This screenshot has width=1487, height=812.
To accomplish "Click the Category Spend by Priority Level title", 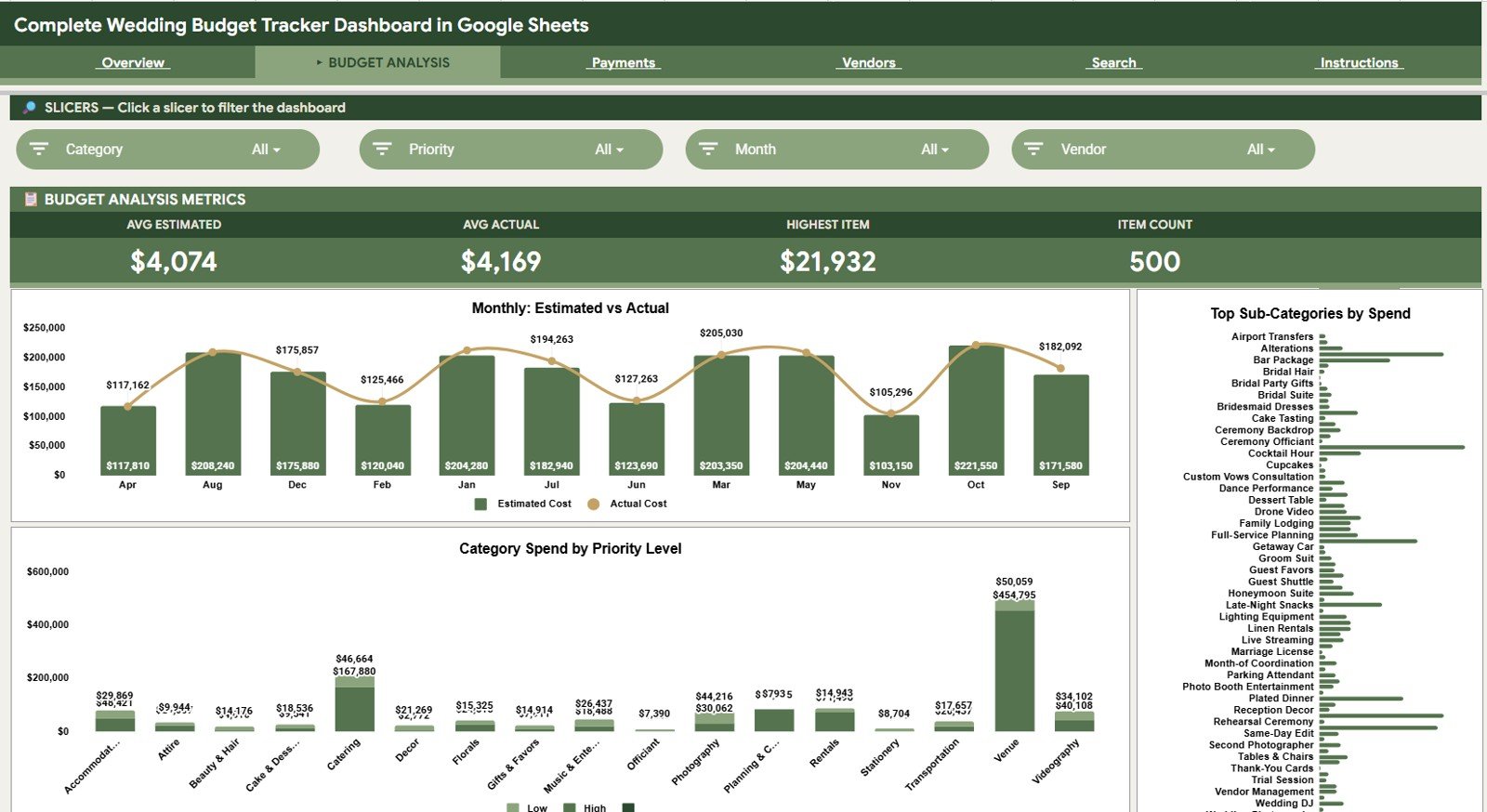I will tap(570, 549).
